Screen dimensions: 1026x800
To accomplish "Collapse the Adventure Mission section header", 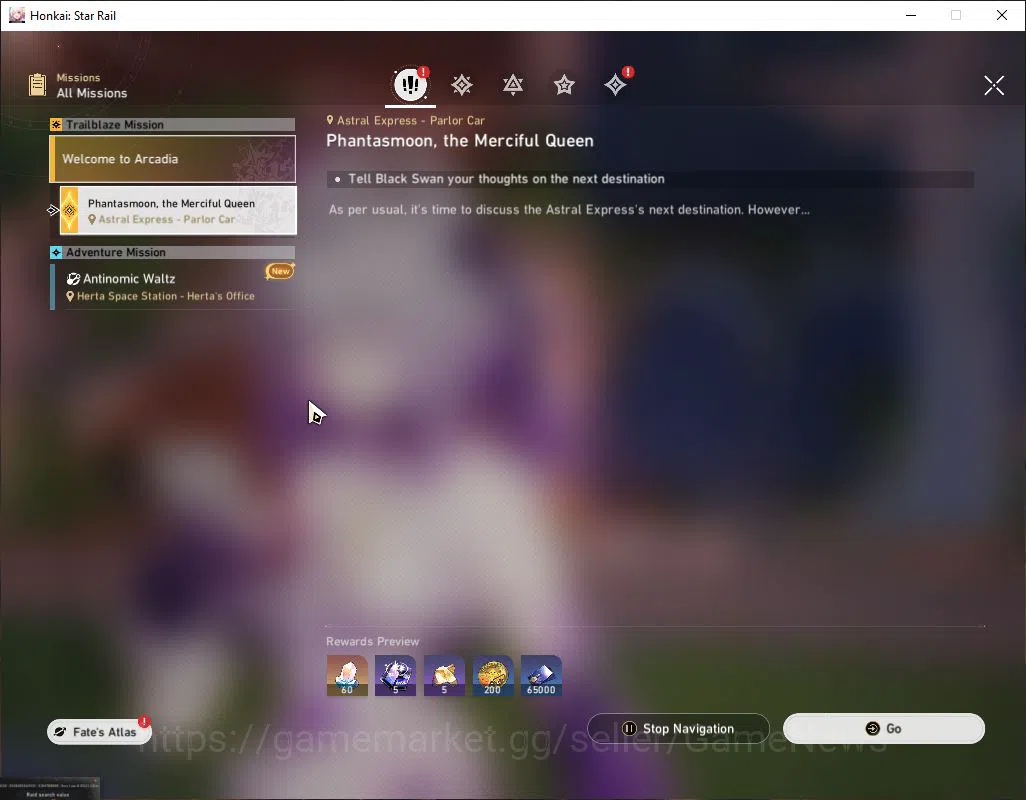I will [x=173, y=252].
